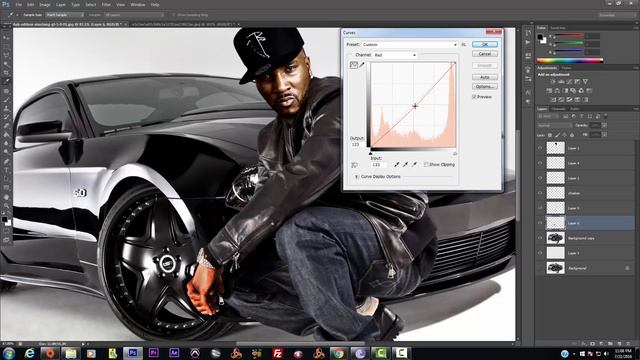
Task: Pick the white point eyedropper in Curves
Action: (x=414, y=164)
